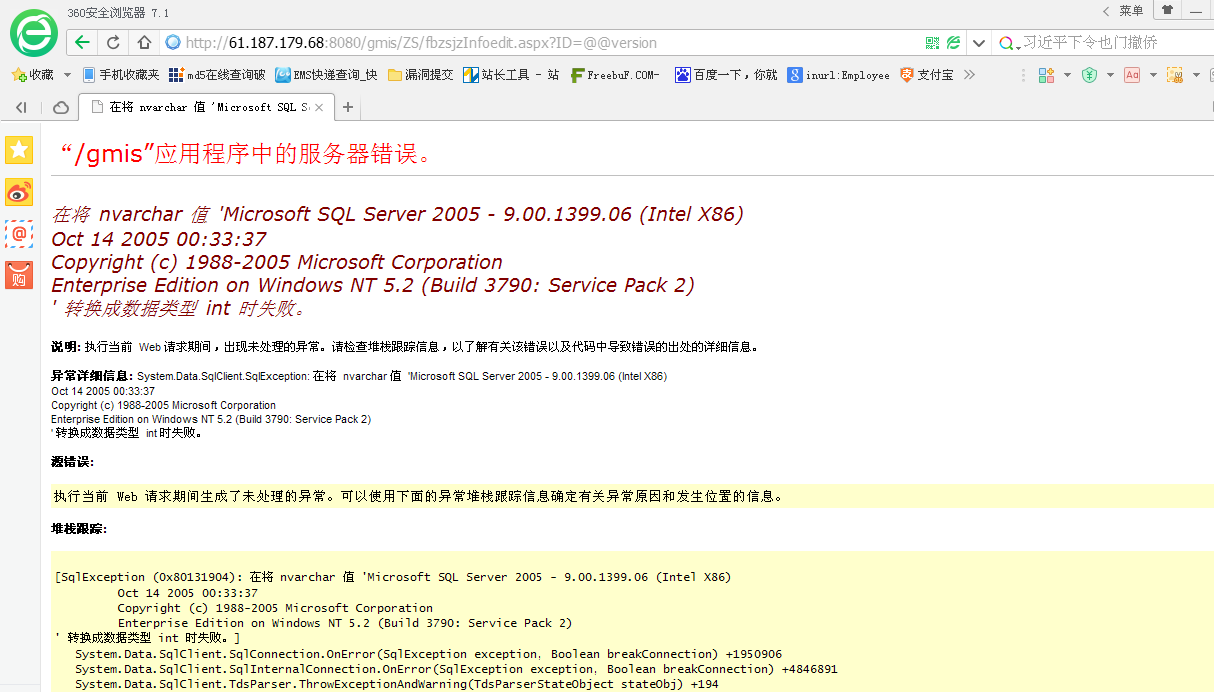
Task: Open the favorites star sidebar icon
Action: point(19,150)
